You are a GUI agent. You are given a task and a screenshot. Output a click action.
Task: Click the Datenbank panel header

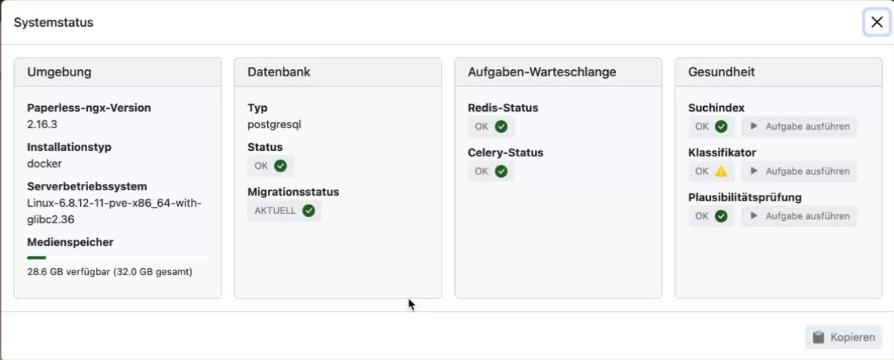pyautogui.click(x=338, y=72)
